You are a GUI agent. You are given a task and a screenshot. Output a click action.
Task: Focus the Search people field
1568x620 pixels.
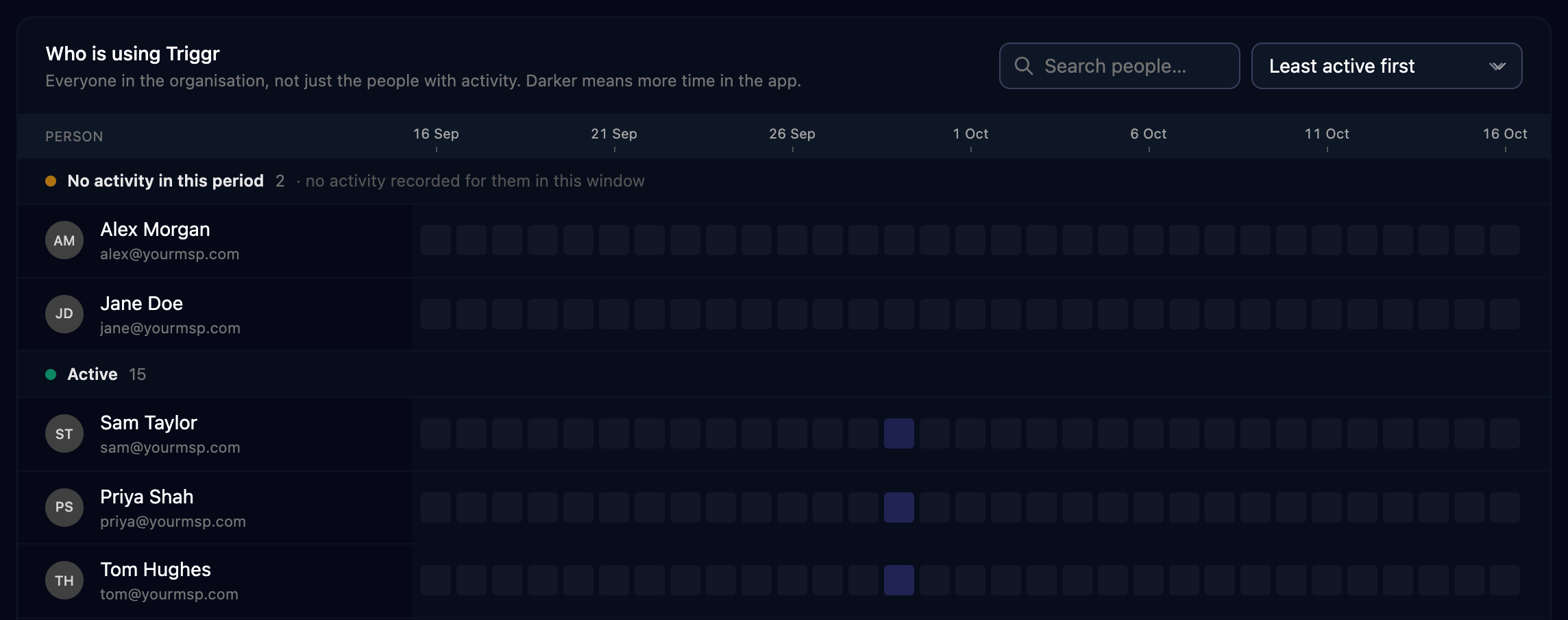(1119, 66)
